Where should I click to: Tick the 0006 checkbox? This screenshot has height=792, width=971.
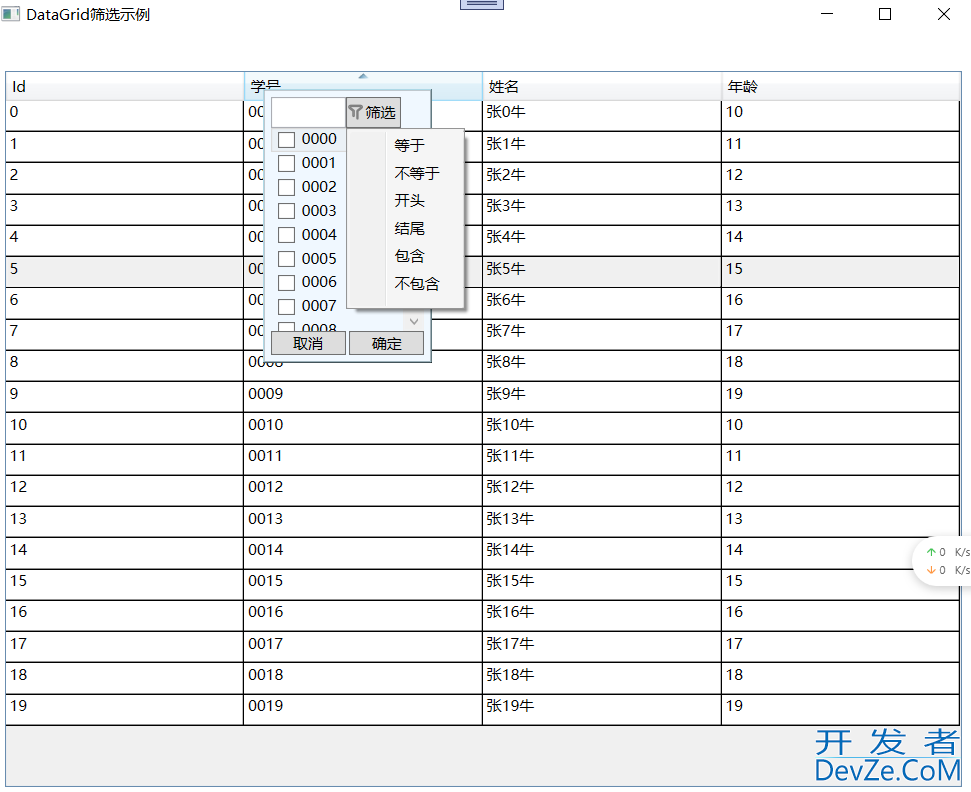(286, 283)
